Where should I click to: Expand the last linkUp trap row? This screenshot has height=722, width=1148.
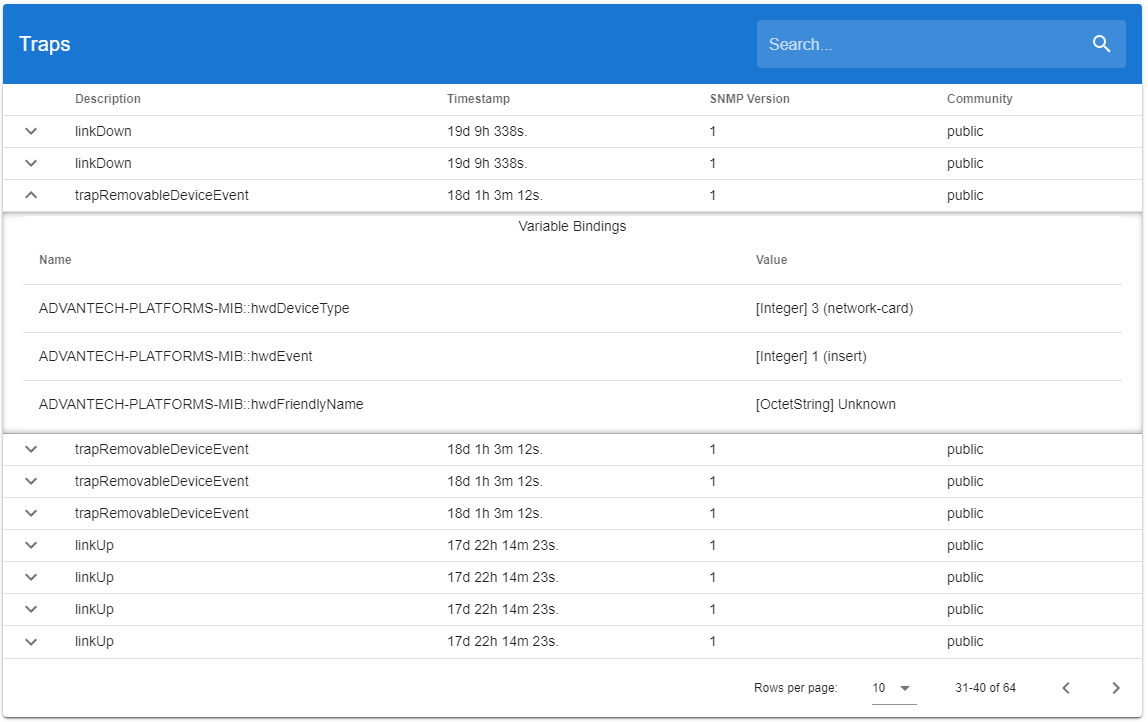point(31,641)
